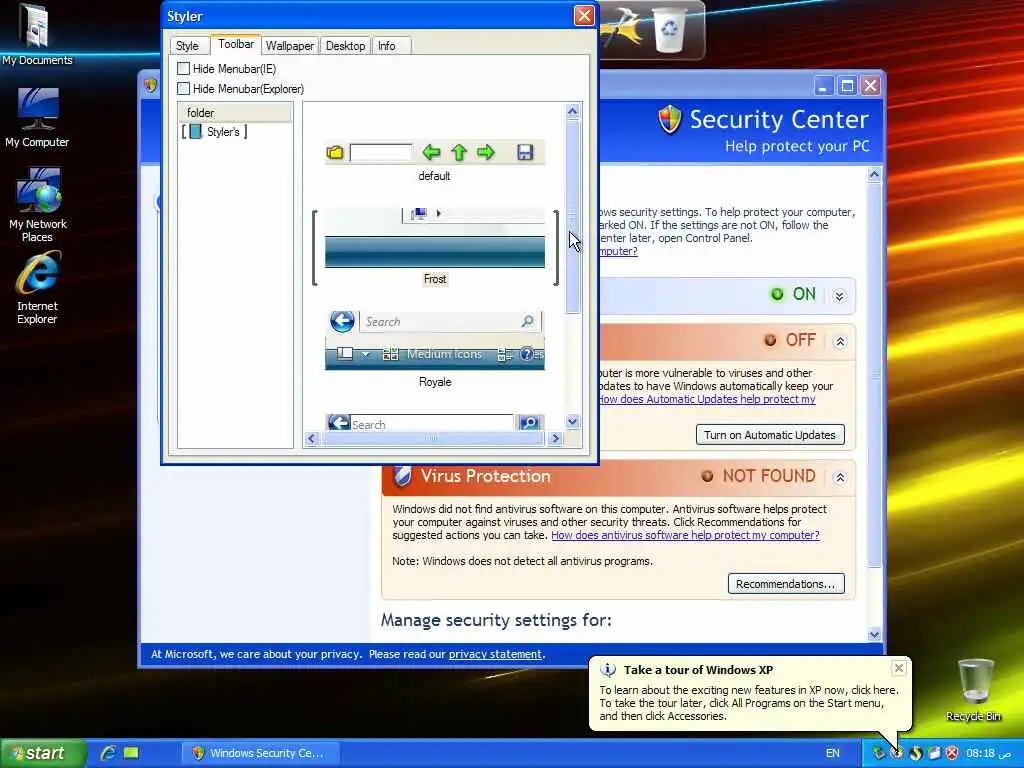The height and width of the screenshot is (768, 1024).
Task: Click the magnifier icon in Royale search box
Action: coord(528,321)
